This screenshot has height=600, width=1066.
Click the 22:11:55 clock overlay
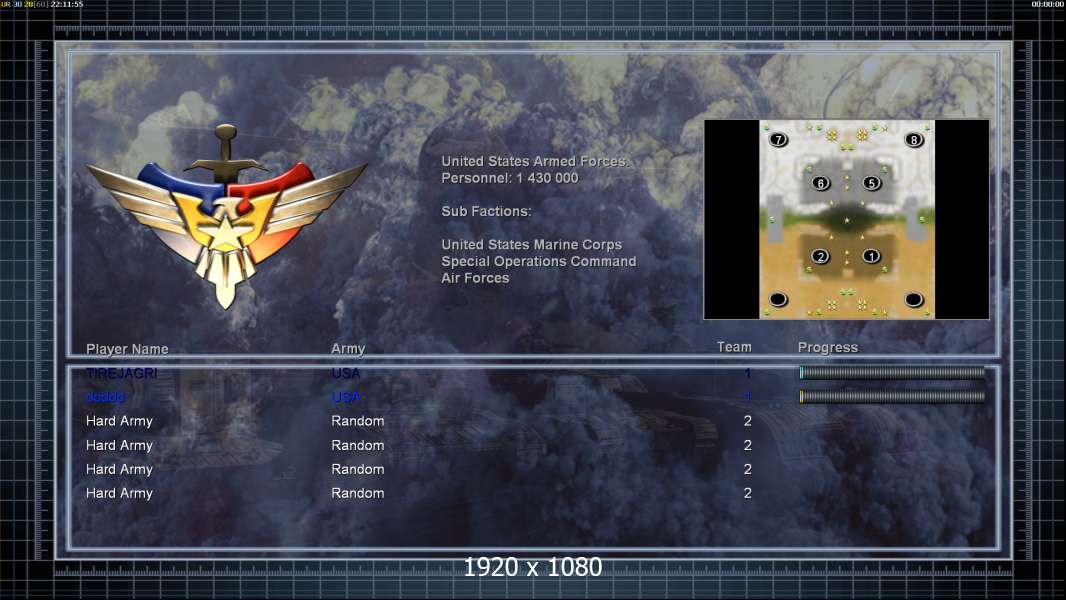[67, 4]
